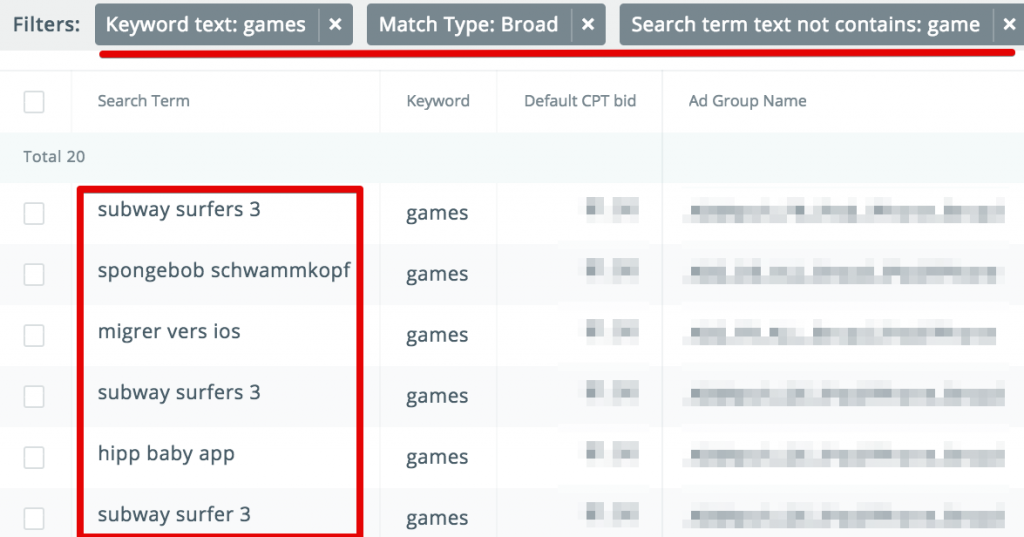Screen dimensions: 1024x537
Task: Click the search term "spongebob schwammkopf"
Action: [x=224, y=270]
